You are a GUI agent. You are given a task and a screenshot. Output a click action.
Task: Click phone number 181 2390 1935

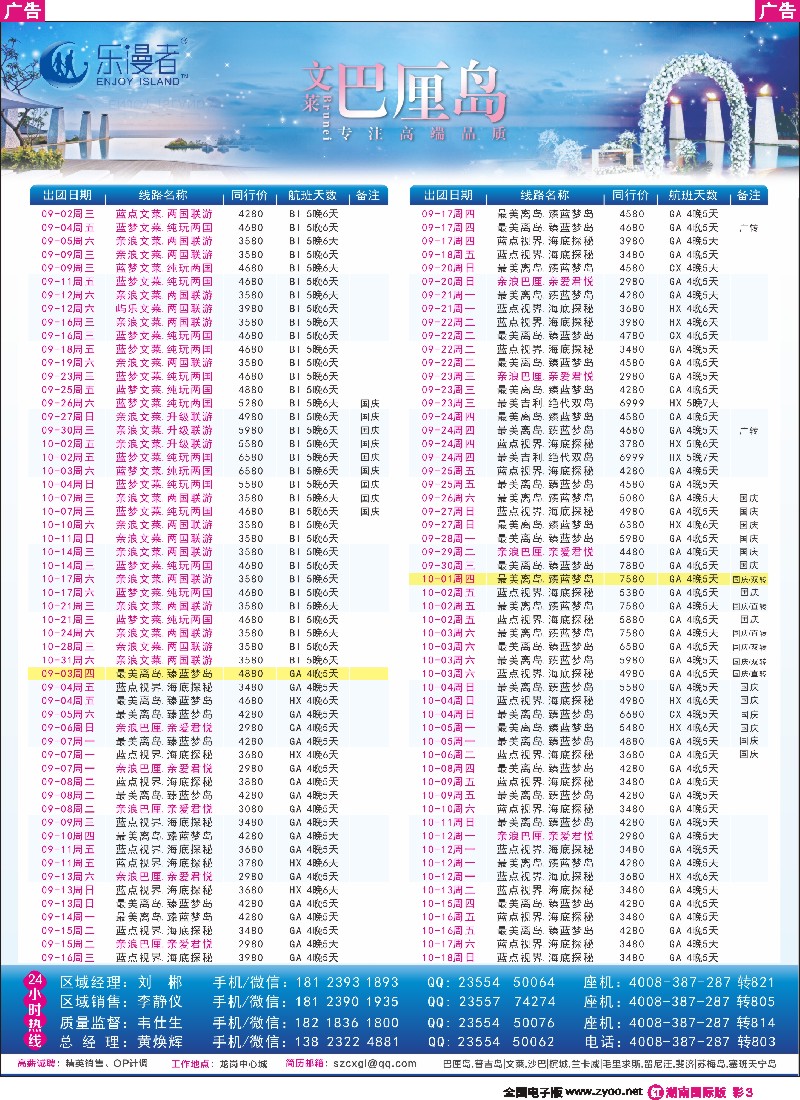coord(347,1002)
